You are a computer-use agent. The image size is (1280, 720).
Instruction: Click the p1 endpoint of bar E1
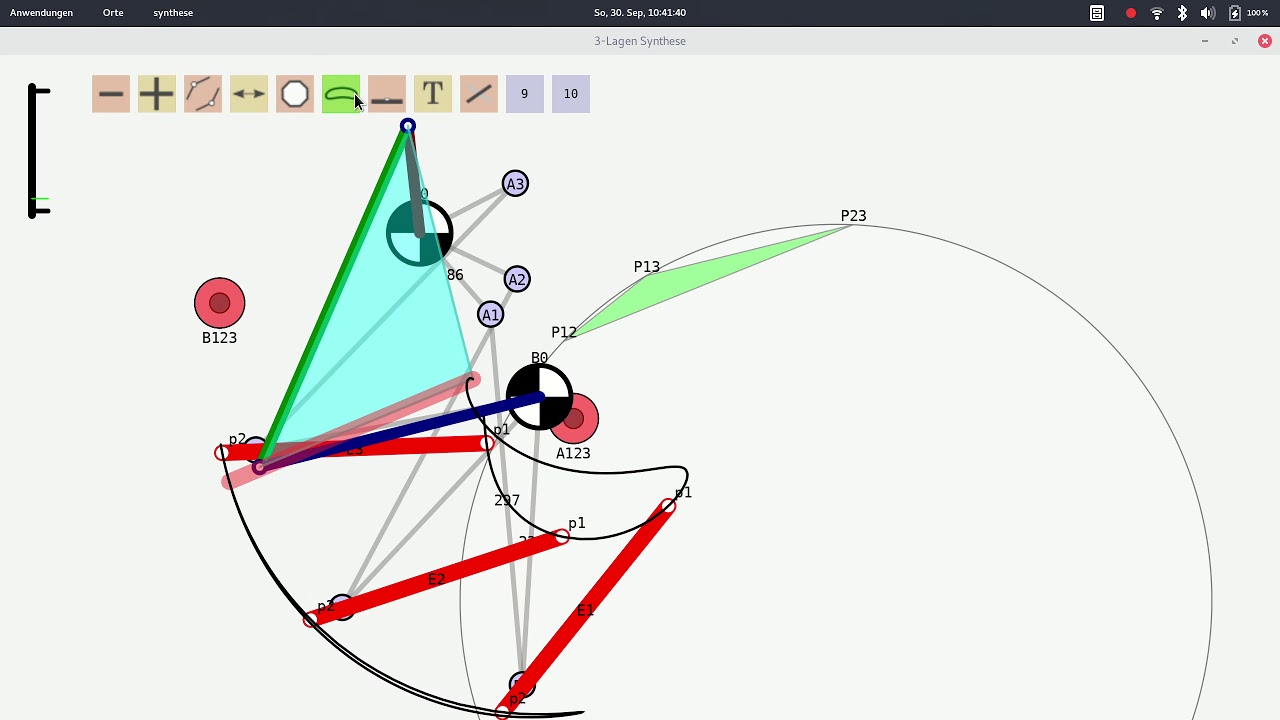point(668,507)
